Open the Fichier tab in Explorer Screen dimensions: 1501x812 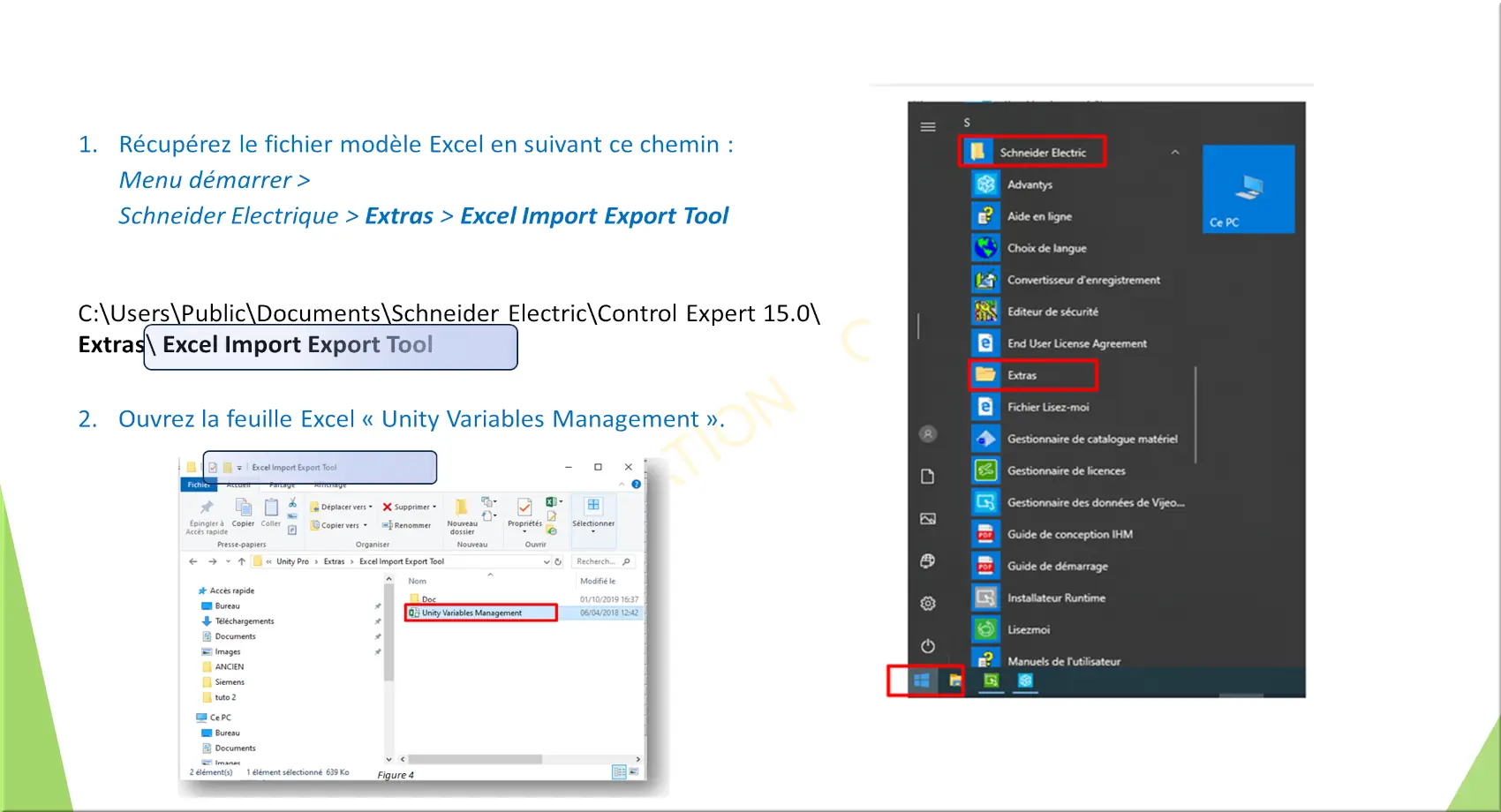pyautogui.click(x=199, y=485)
